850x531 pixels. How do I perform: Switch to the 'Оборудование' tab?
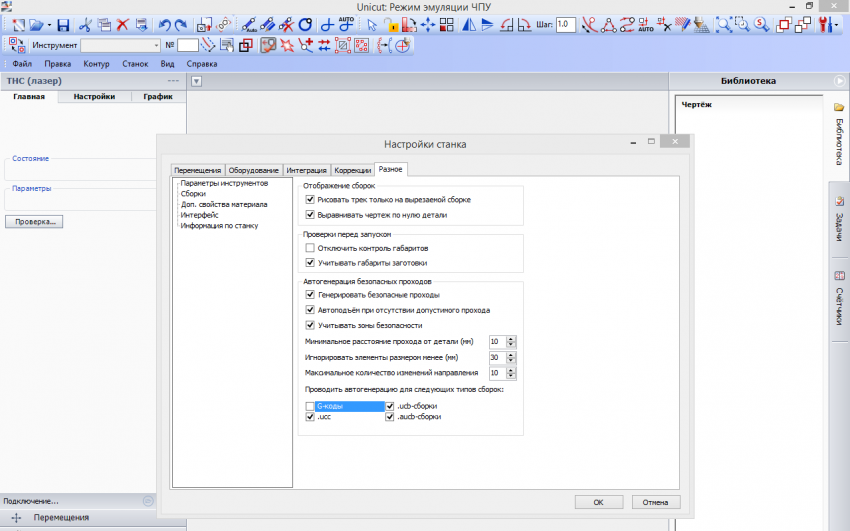click(x=253, y=170)
